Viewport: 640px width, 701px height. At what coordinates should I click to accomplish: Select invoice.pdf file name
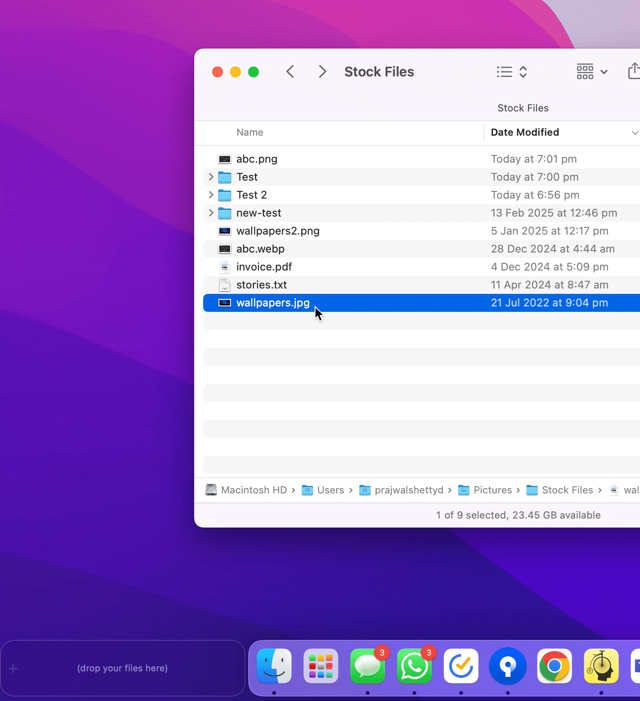(x=264, y=267)
